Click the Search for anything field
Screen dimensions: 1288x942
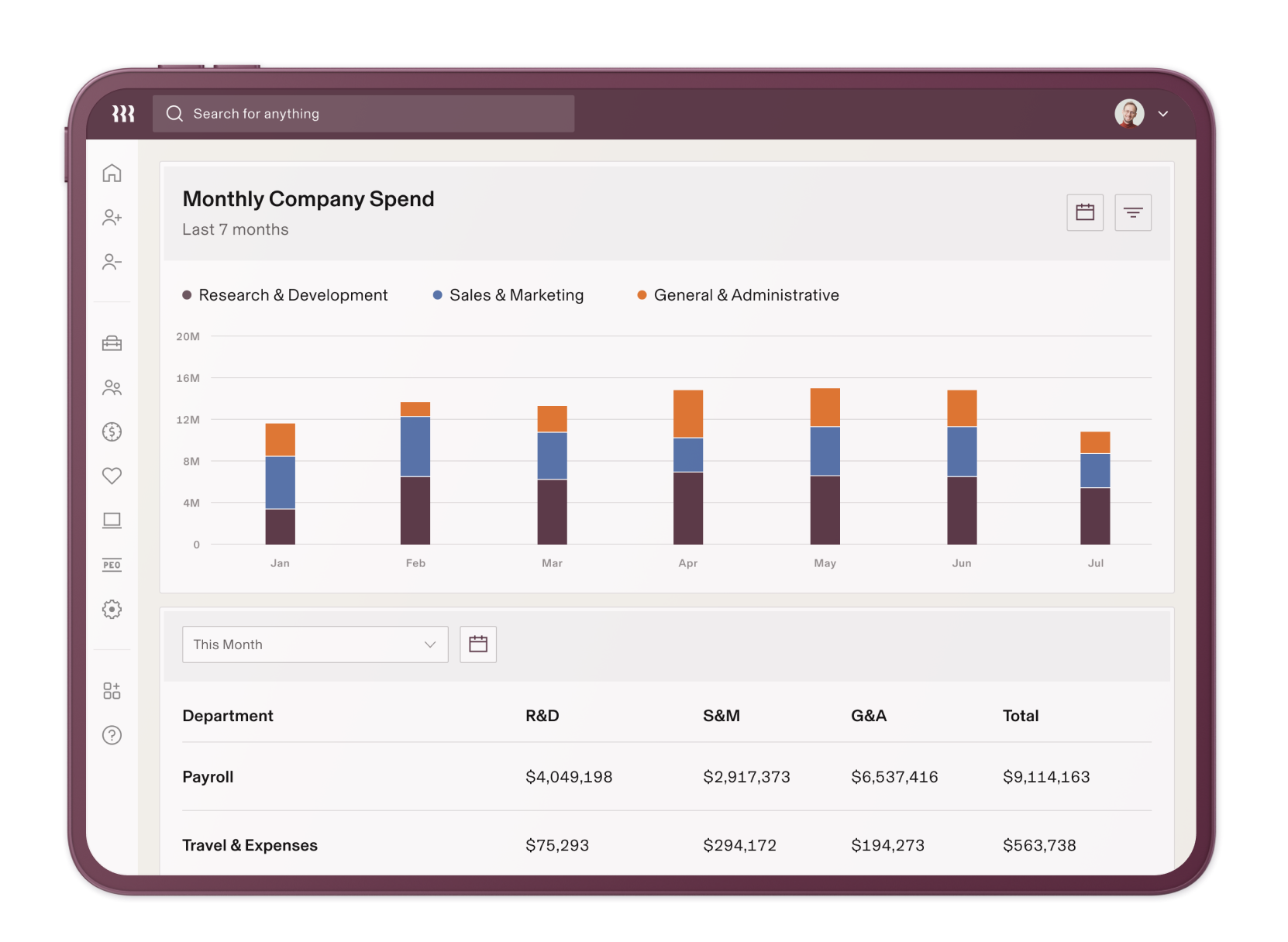[363, 113]
